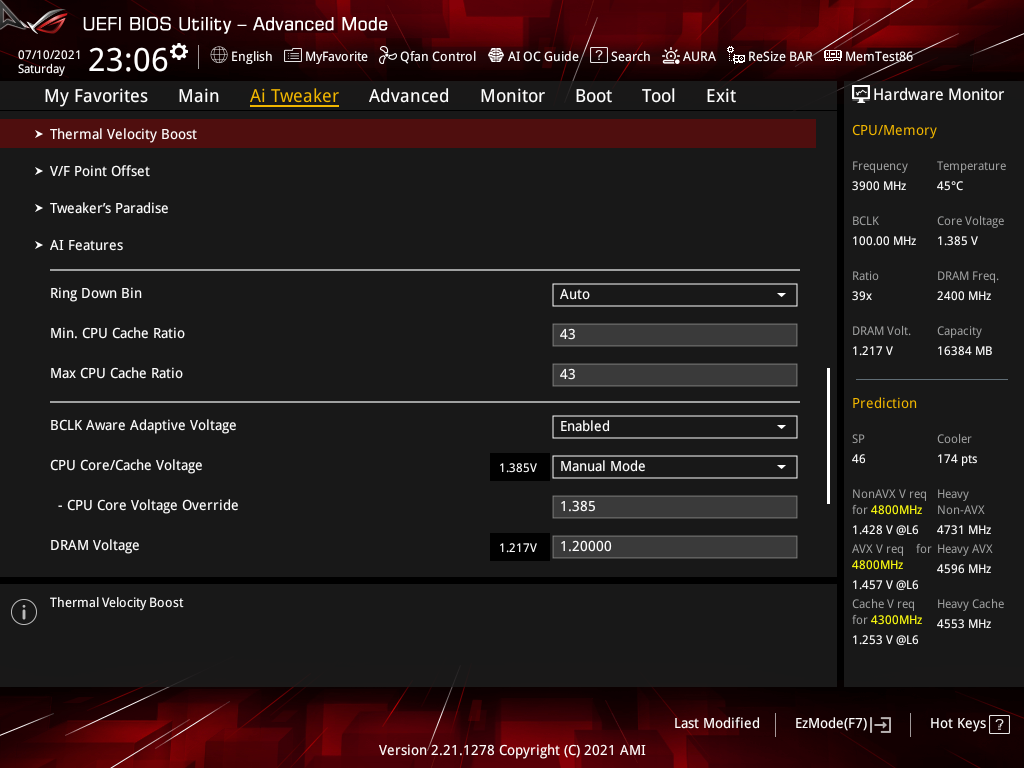1024x768 pixels.
Task: Open BCLK Aware Adaptive Voltage dropdown
Action: coord(675,426)
